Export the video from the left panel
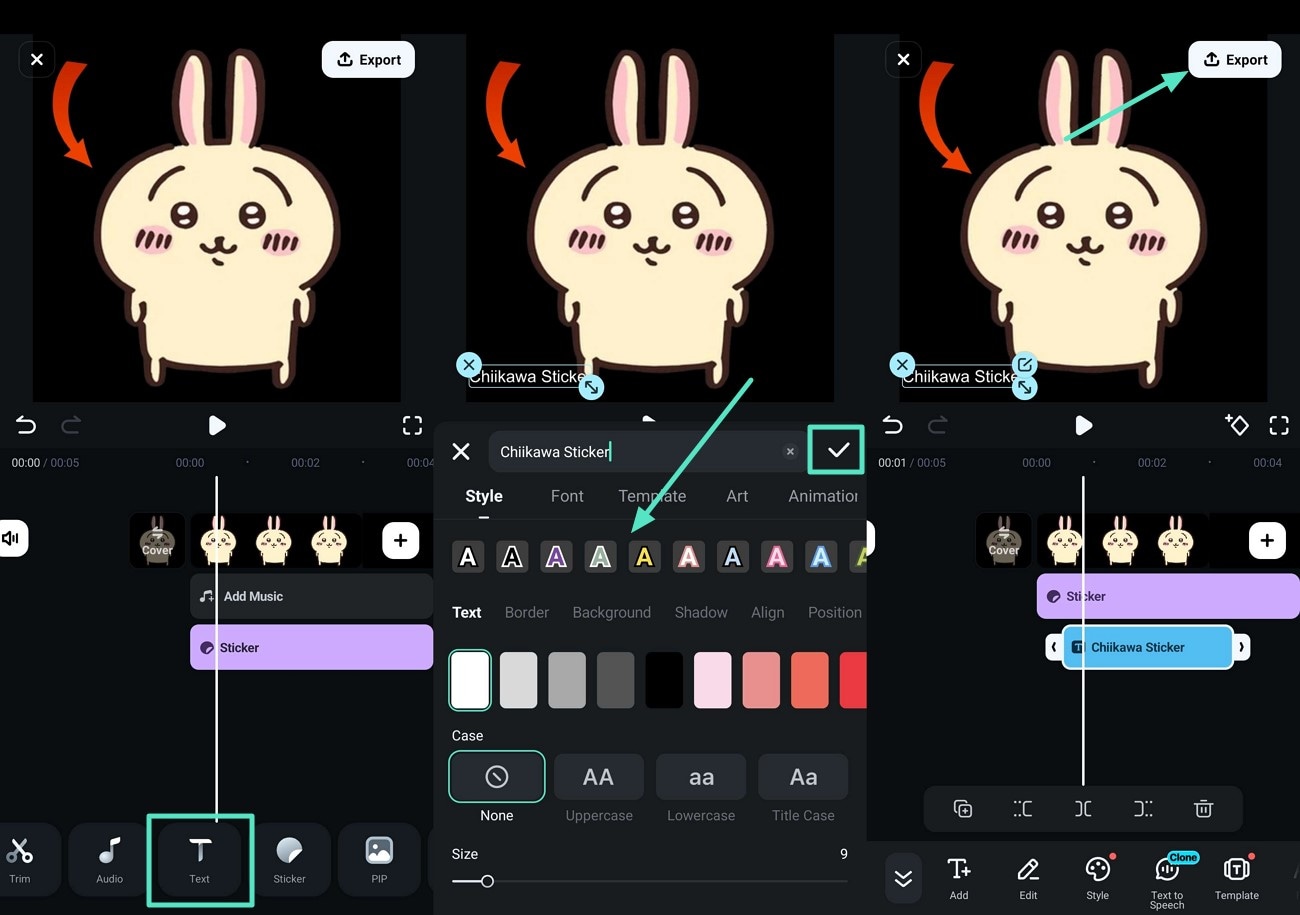This screenshot has height=915, width=1300. pos(368,60)
